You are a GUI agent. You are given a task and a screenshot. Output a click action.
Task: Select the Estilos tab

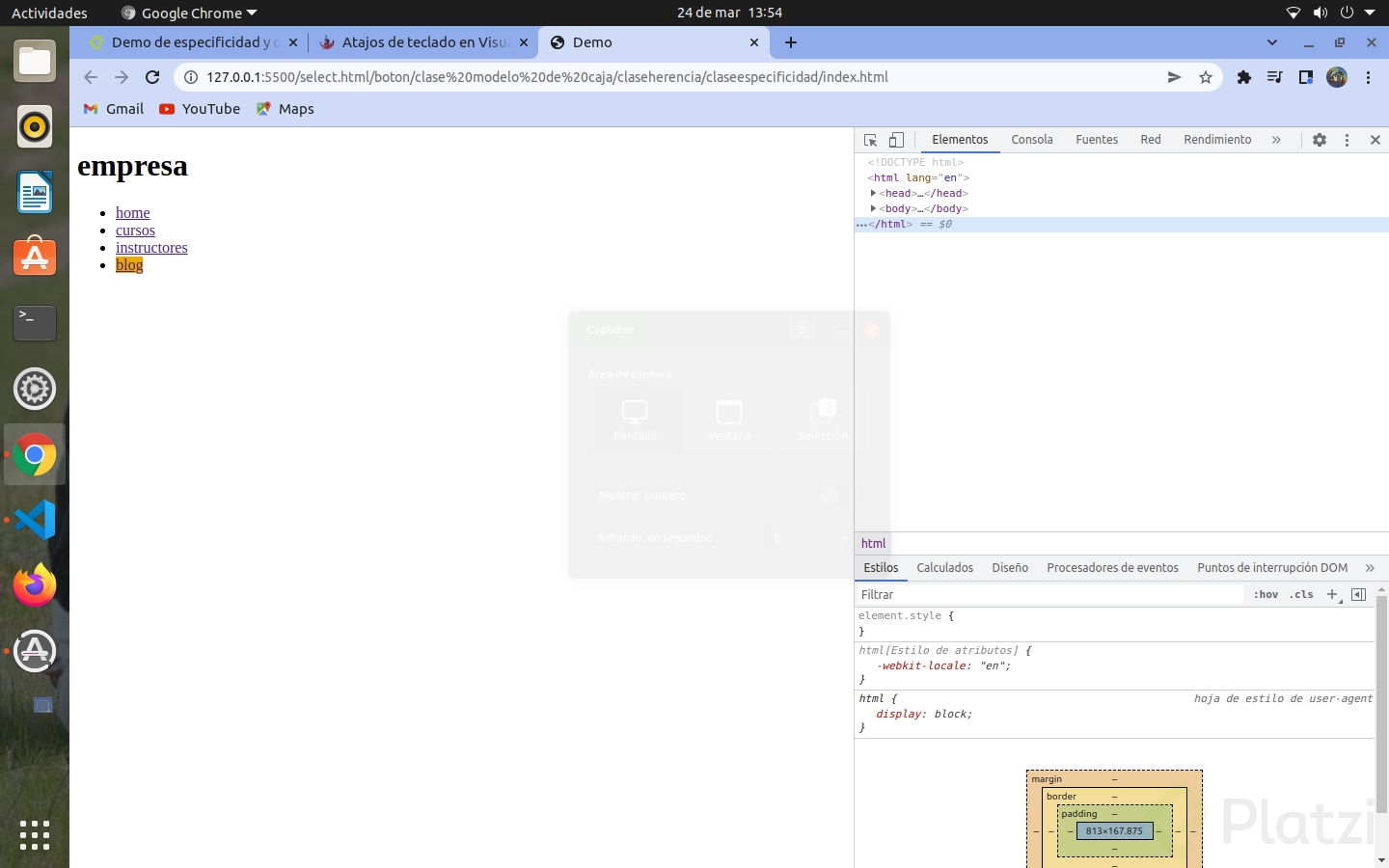coord(881,568)
